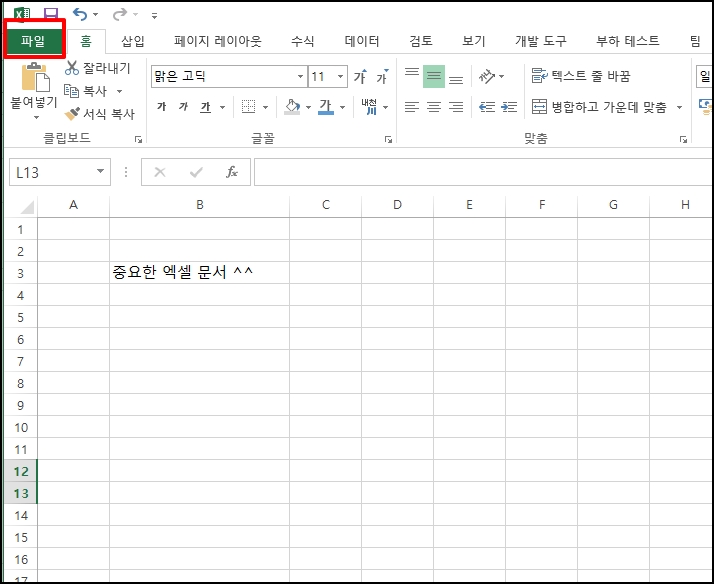Go to the 수식 tab

coord(302,41)
